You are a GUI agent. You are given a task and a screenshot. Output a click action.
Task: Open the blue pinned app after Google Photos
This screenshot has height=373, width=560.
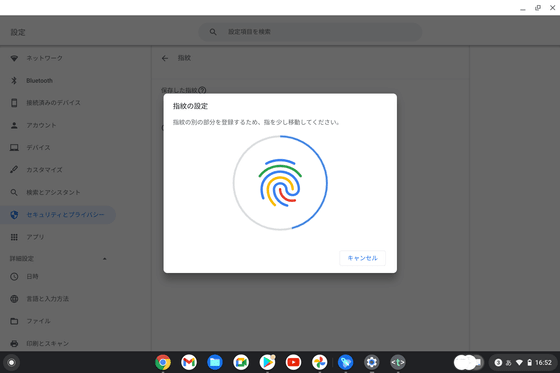(x=346, y=362)
